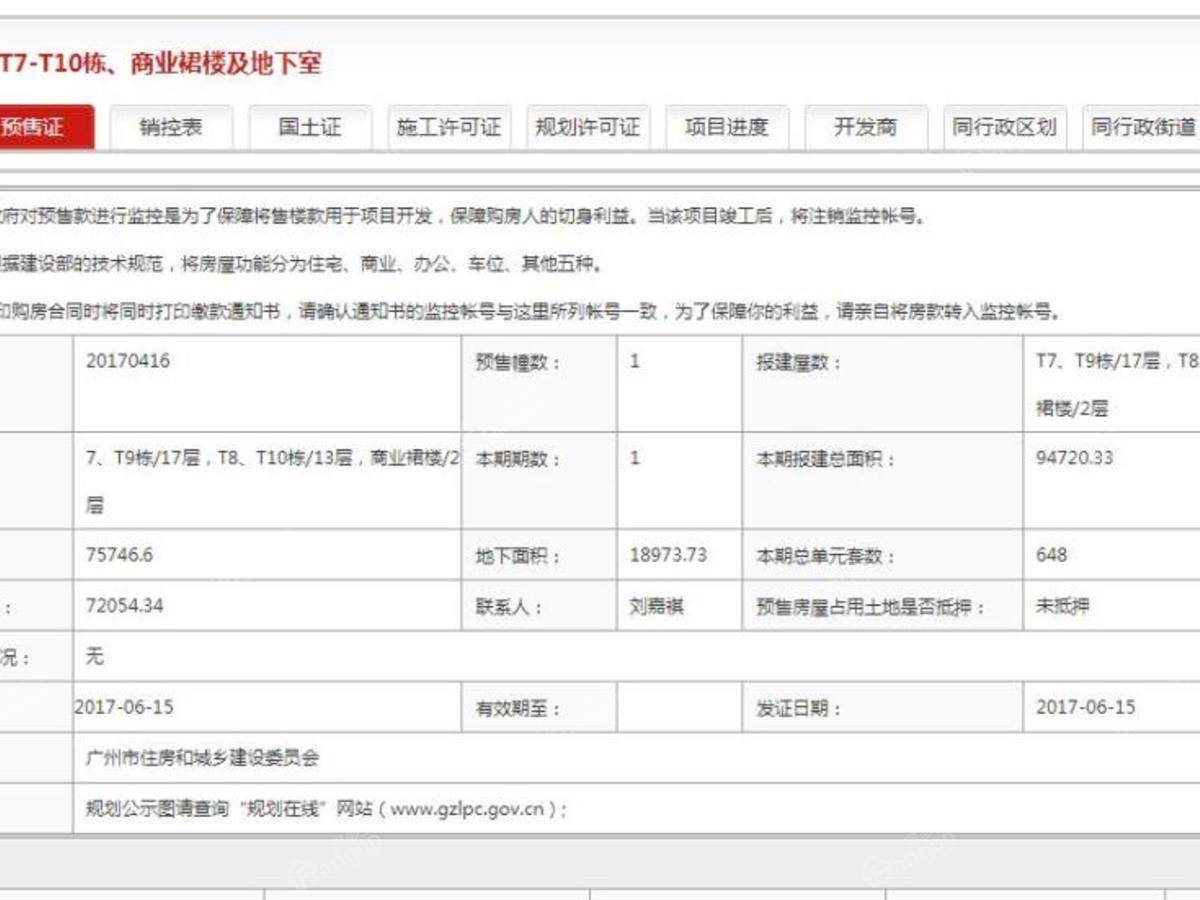
Task: Open the 销控表 tab
Action: click(171, 127)
